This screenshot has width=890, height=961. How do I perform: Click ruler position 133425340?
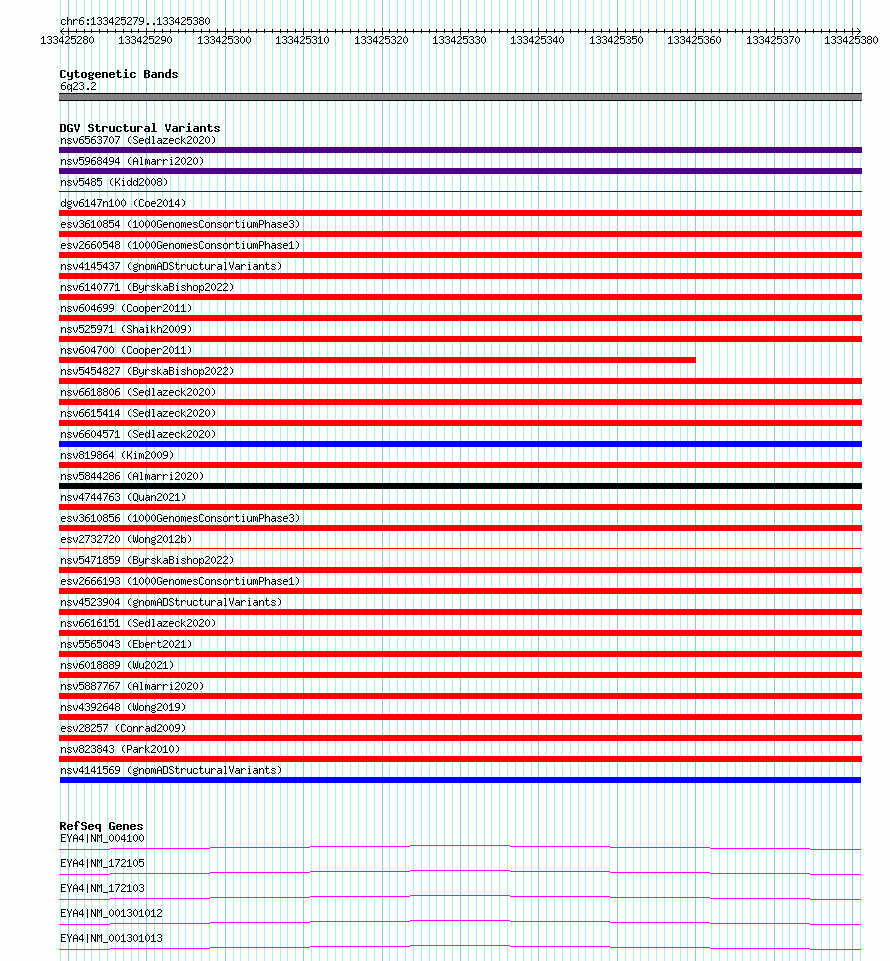point(538,40)
